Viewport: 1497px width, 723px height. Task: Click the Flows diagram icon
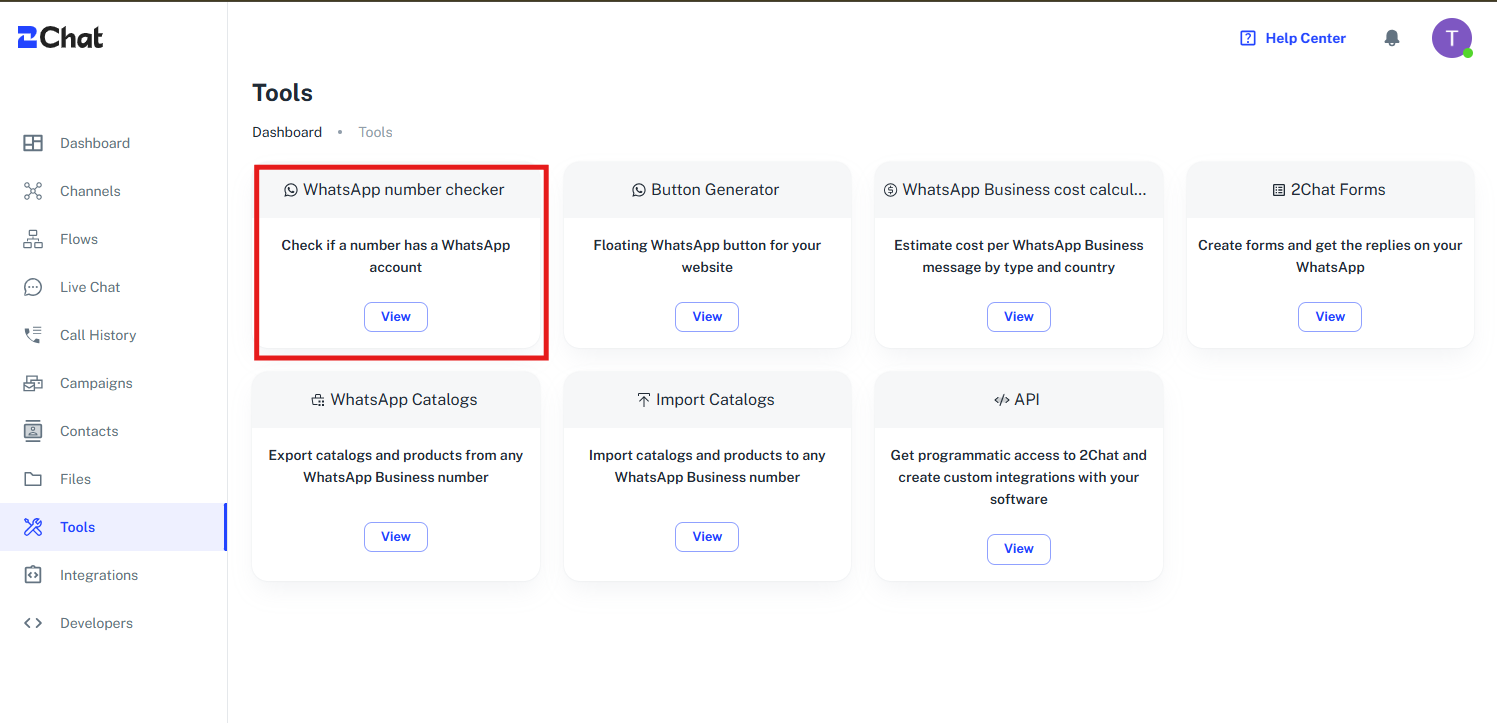[33, 239]
